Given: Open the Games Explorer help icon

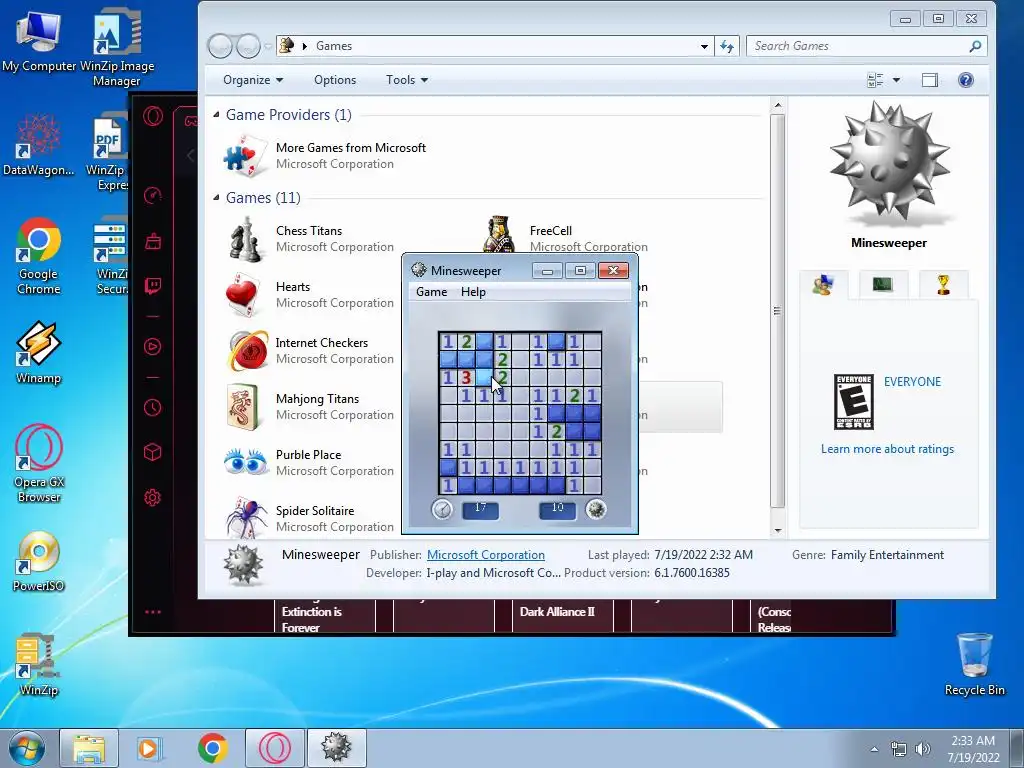Looking at the screenshot, I should tap(965, 80).
